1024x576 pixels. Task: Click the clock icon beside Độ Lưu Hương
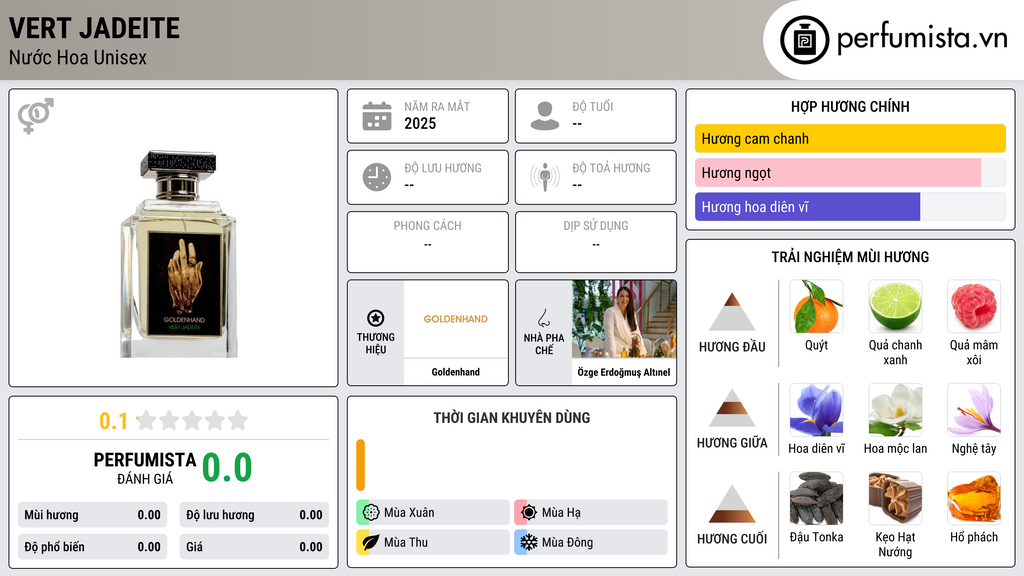click(x=377, y=177)
